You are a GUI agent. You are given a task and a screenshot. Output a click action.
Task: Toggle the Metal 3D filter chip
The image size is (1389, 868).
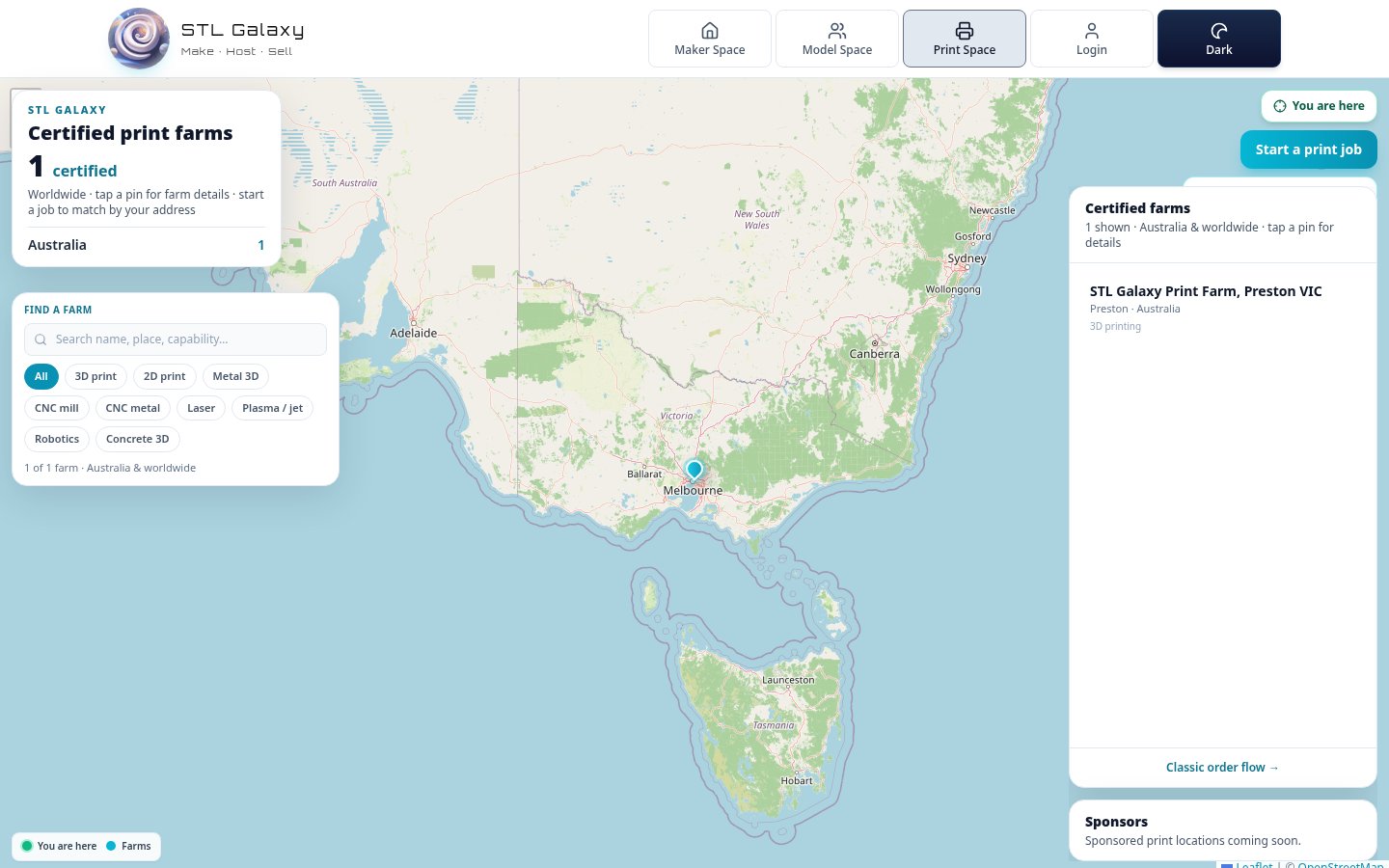236,376
